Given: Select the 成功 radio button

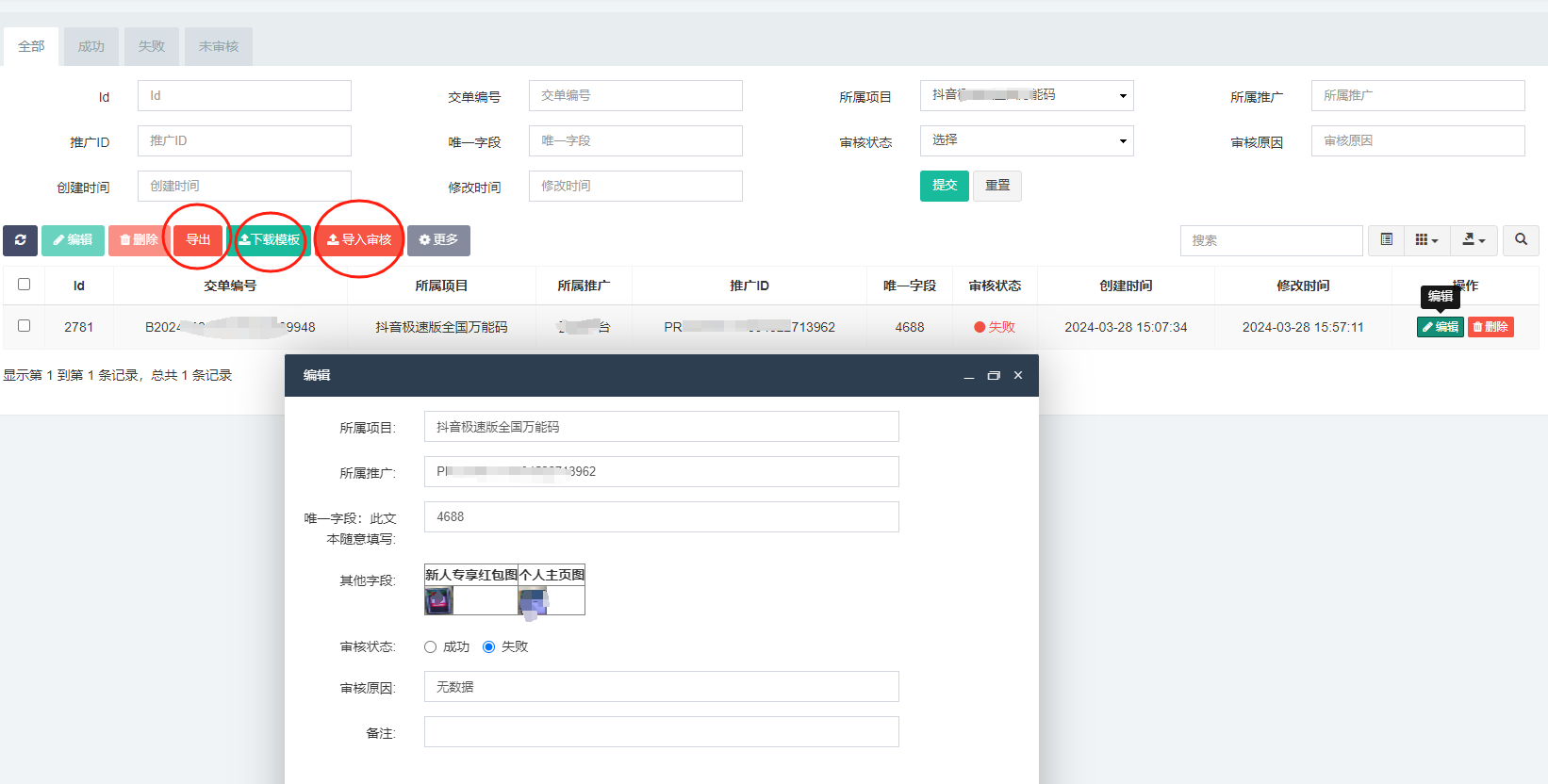Looking at the screenshot, I should point(431,646).
